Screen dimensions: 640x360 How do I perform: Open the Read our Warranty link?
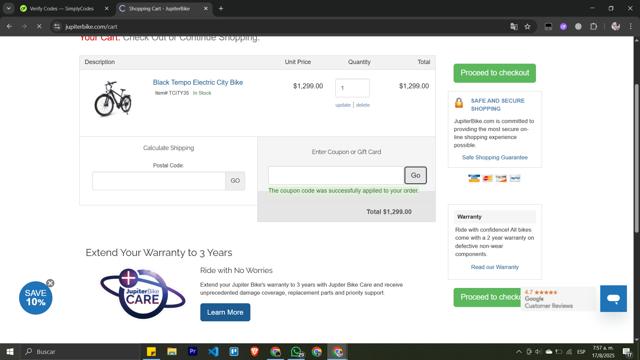[495, 267]
